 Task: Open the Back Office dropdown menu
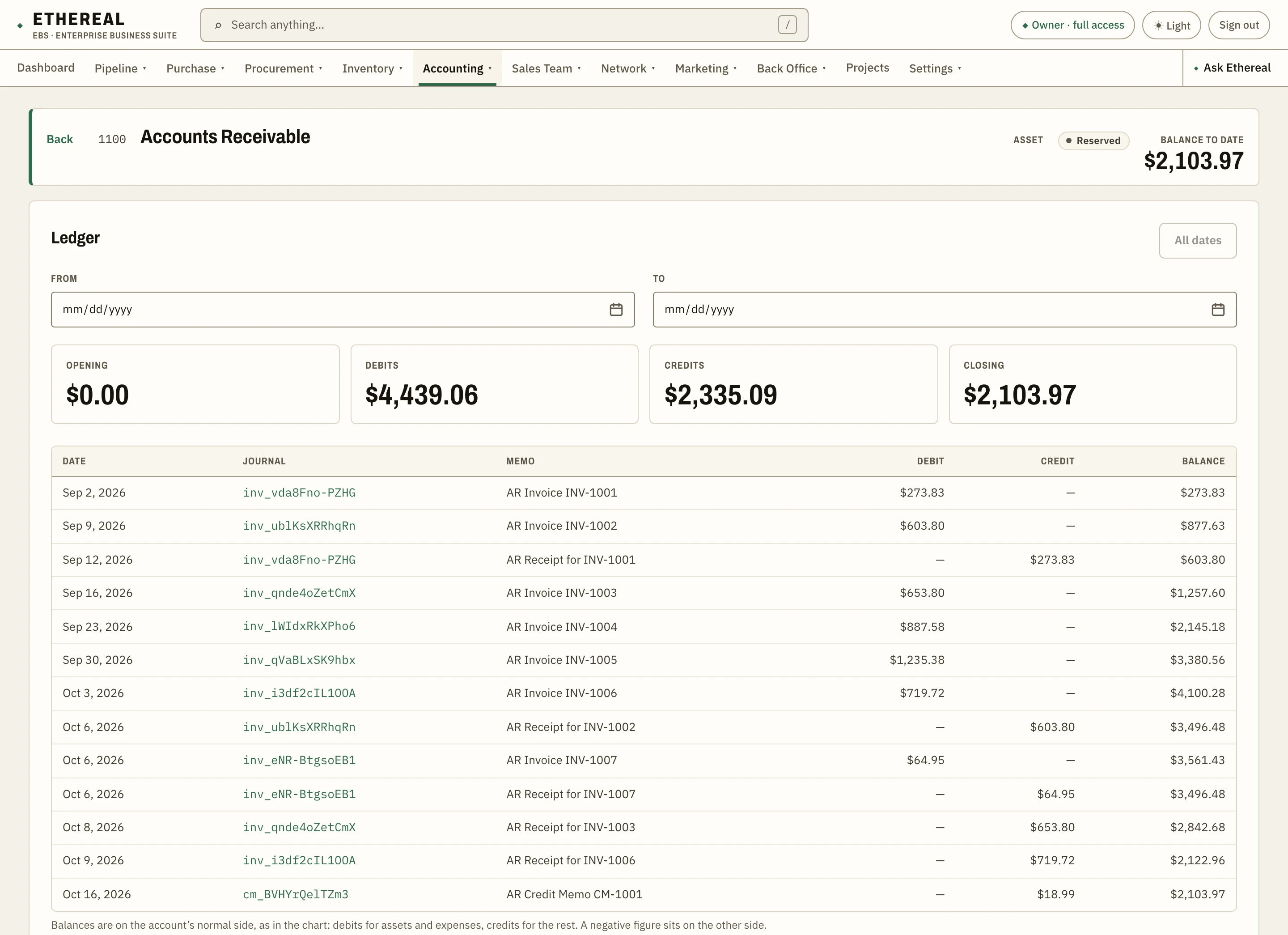point(791,68)
